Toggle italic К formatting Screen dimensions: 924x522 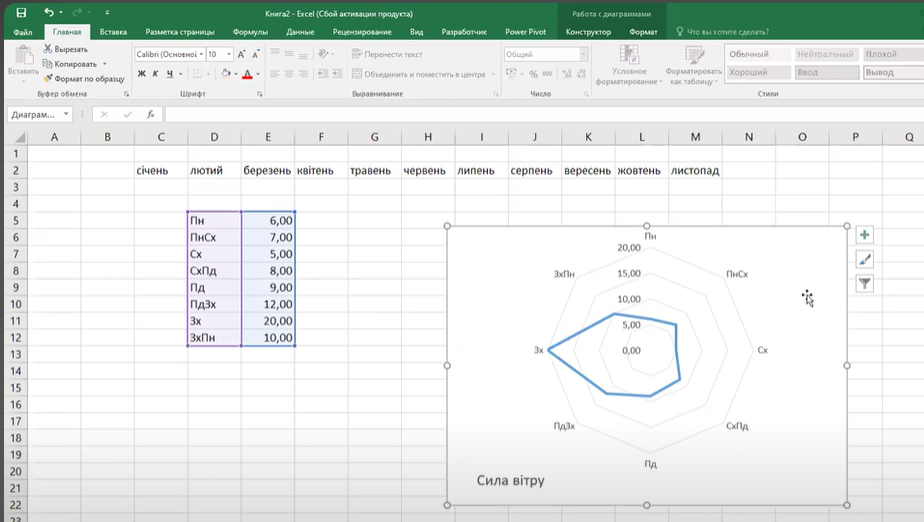(x=156, y=74)
